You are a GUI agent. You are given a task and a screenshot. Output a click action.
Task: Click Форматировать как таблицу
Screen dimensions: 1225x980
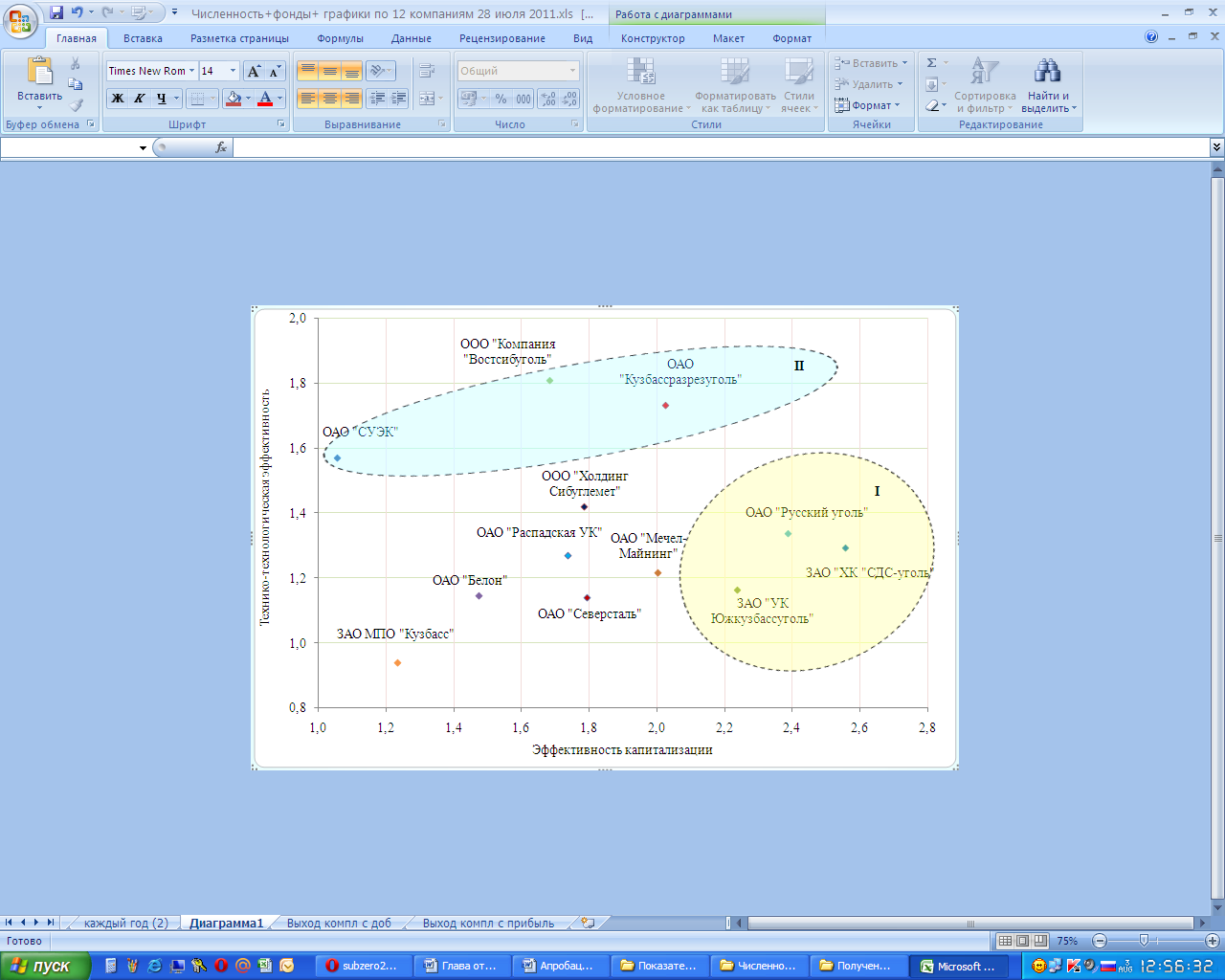735,84
